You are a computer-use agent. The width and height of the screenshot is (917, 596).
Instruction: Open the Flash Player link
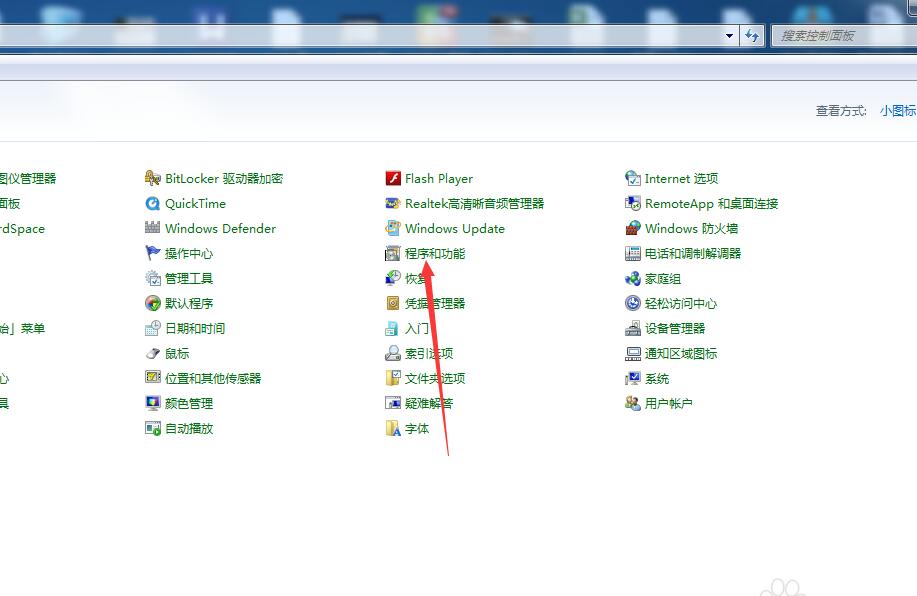[x=439, y=178]
